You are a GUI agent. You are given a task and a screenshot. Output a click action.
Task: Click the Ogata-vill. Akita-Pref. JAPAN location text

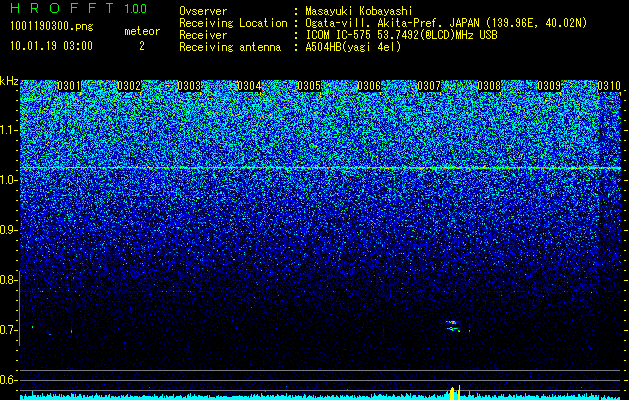446,23
